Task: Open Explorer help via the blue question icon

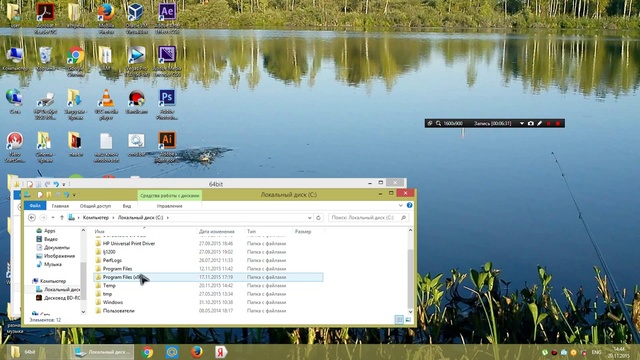Action: [x=409, y=205]
